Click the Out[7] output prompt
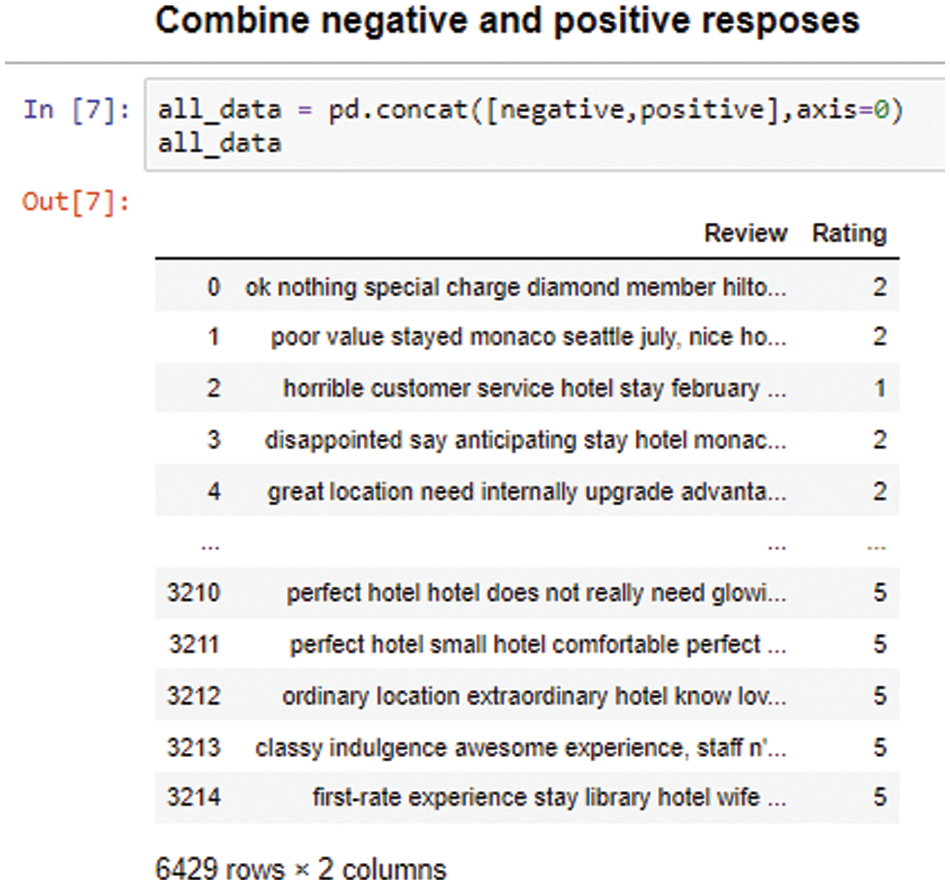The image size is (950, 885). pos(77,201)
